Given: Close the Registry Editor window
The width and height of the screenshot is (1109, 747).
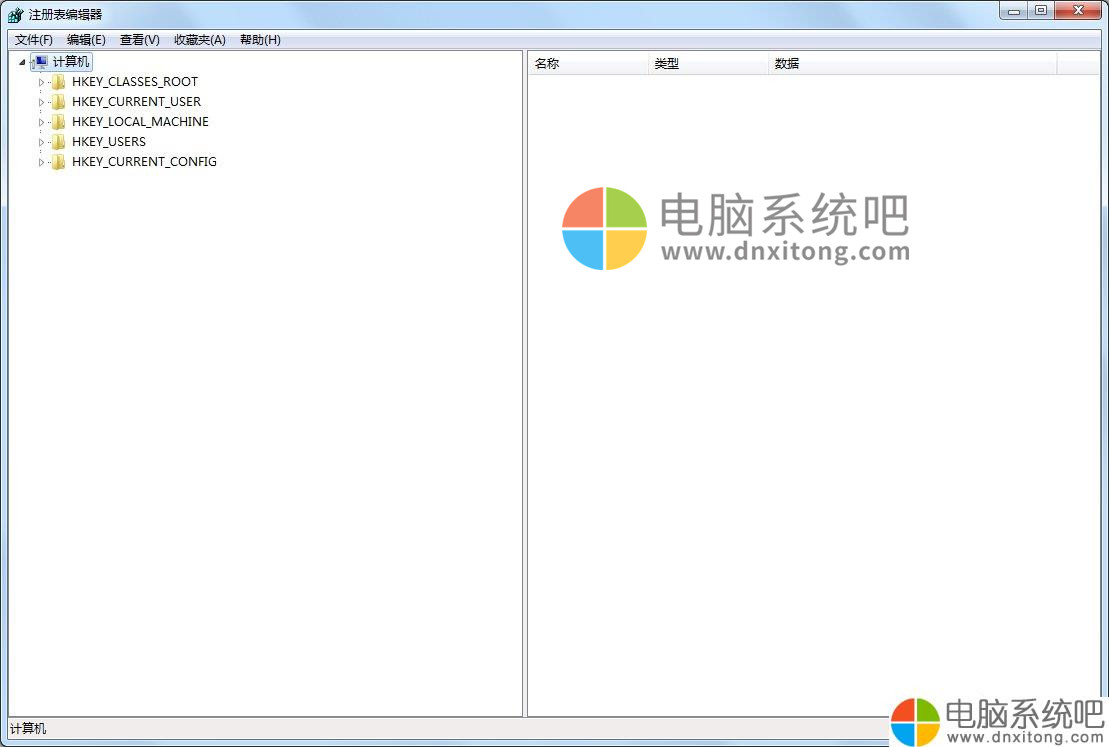Looking at the screenshot, I should point(1078,11).
